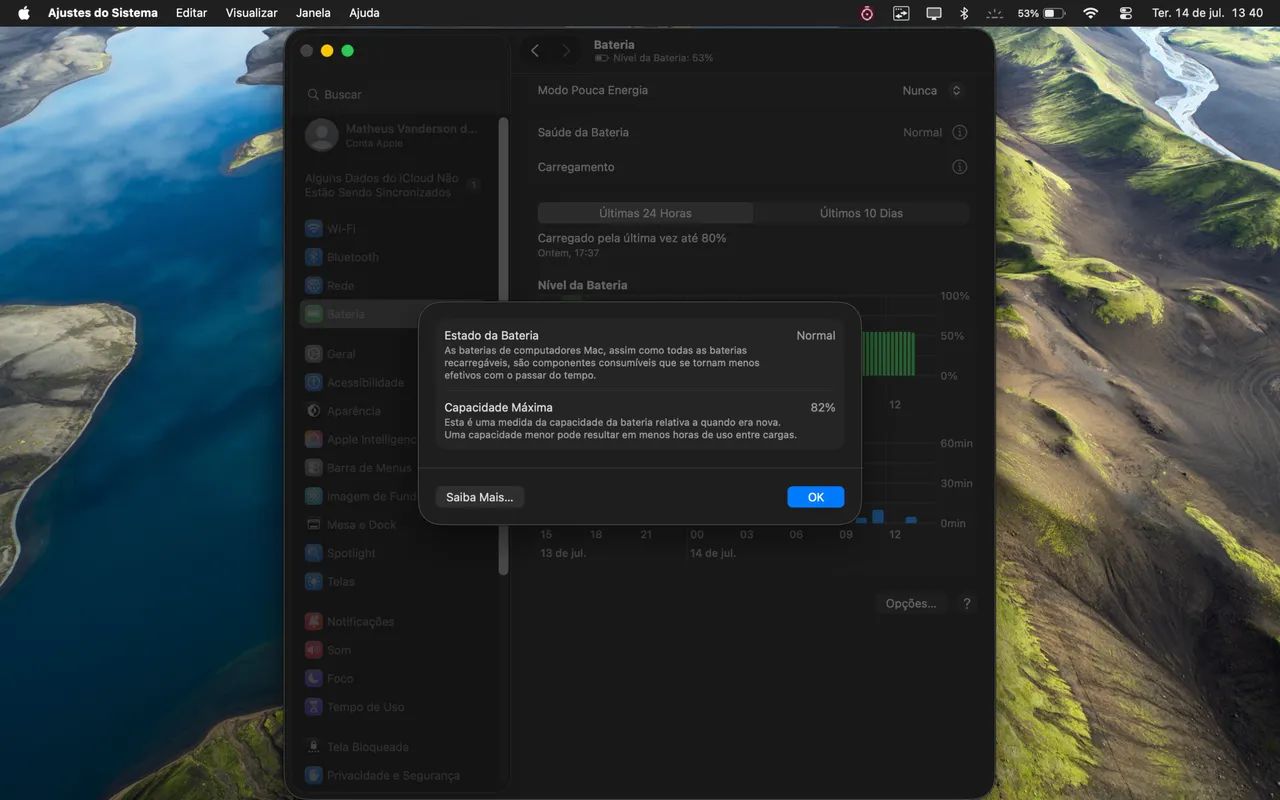
Task: Switch to the Últimos 10 Dias tab
Action: (x=861, y=213)
